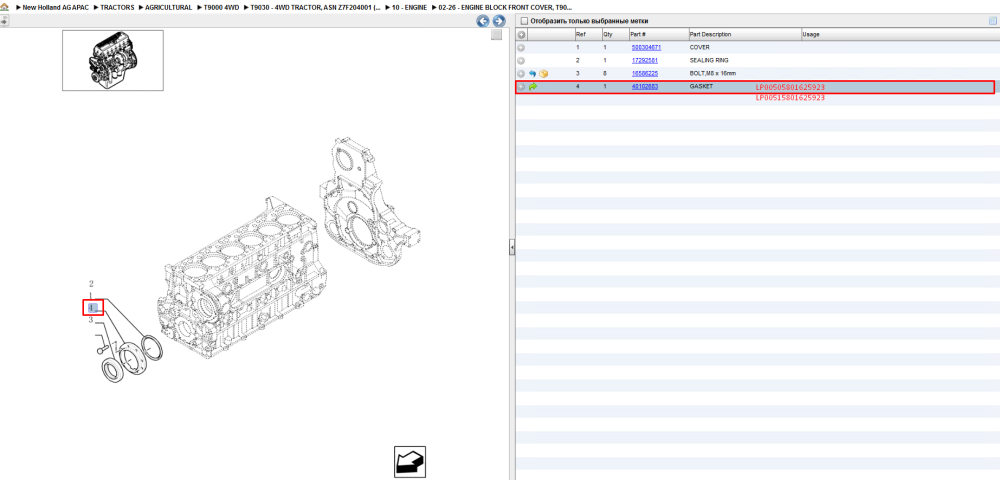Click the large return arrow icon below diagram
Image resolution: width=1000 pixels, height=480 pixels.
pyautogui.click(x=409, y=462)
